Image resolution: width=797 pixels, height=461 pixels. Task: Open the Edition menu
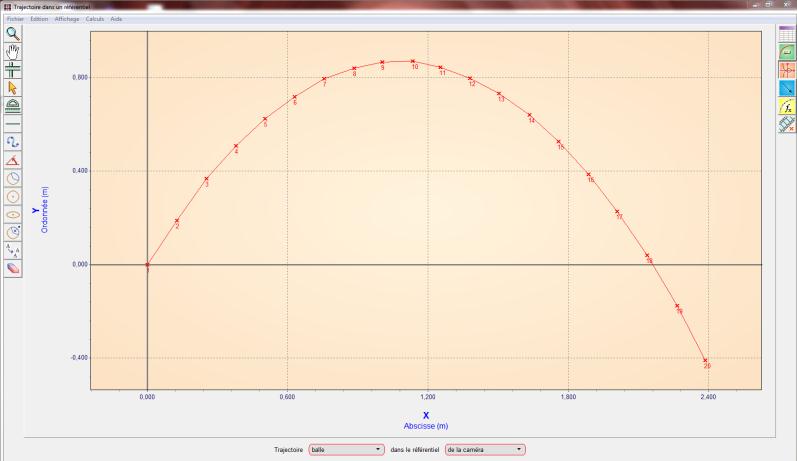(x=40, y=20)
